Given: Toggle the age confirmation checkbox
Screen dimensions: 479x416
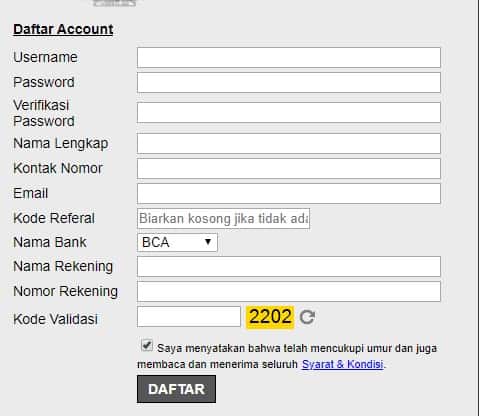Looking at the screenshot, I should click(x=147, y=345).
